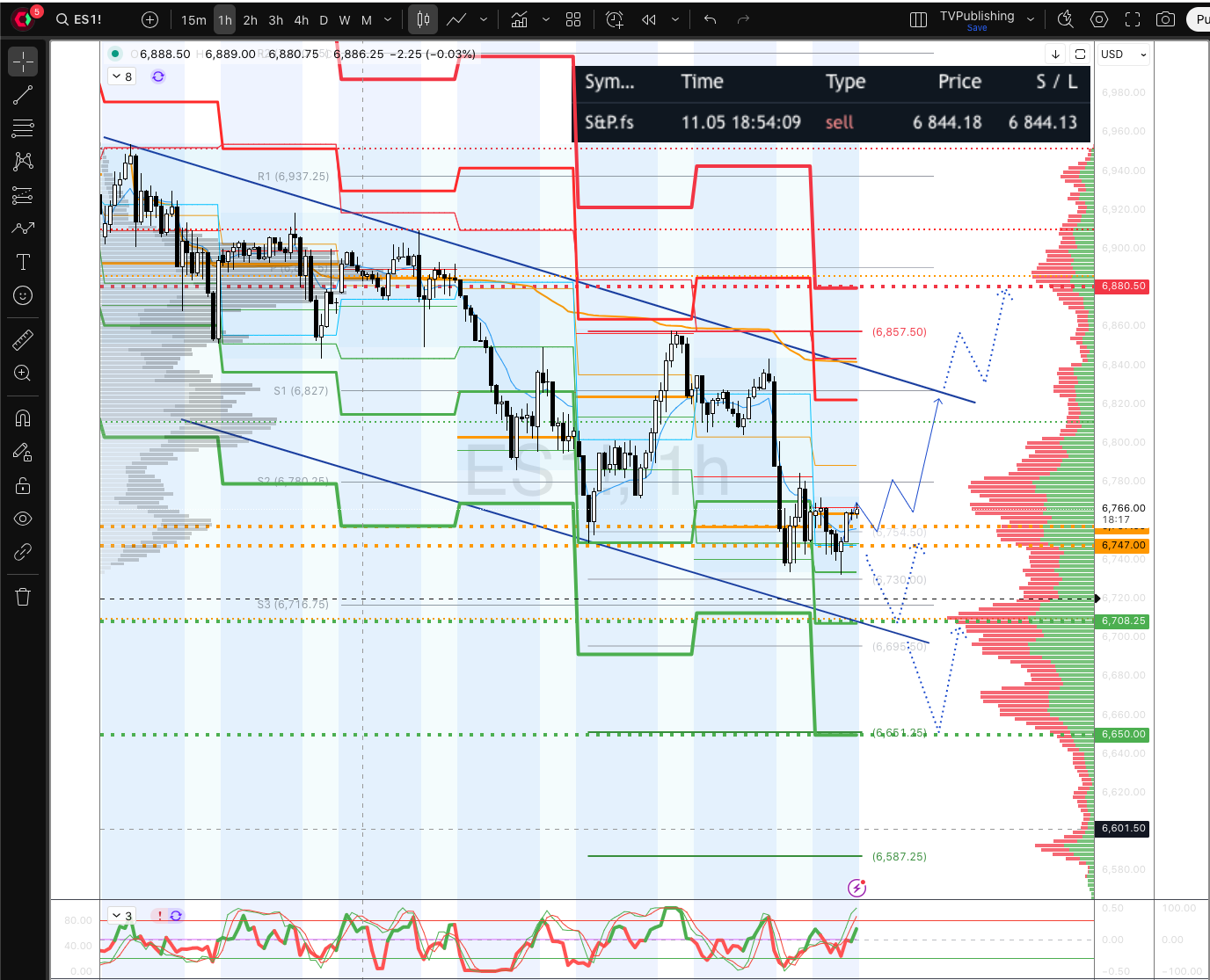Expand the timeframe list chevron

click(x=388, y=19)
